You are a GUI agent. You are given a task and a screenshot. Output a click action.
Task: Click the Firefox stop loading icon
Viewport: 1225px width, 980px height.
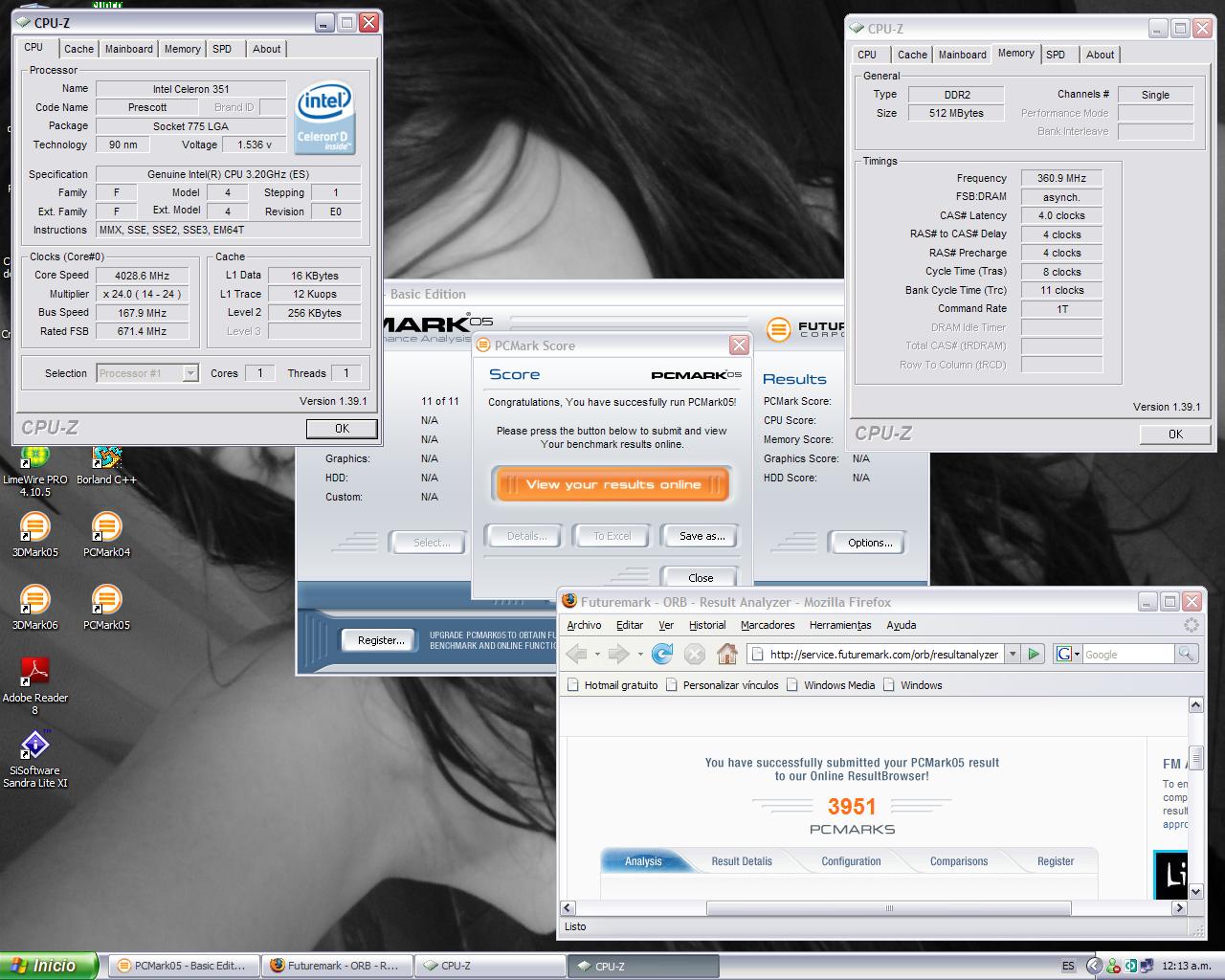(x=695, y=654)
